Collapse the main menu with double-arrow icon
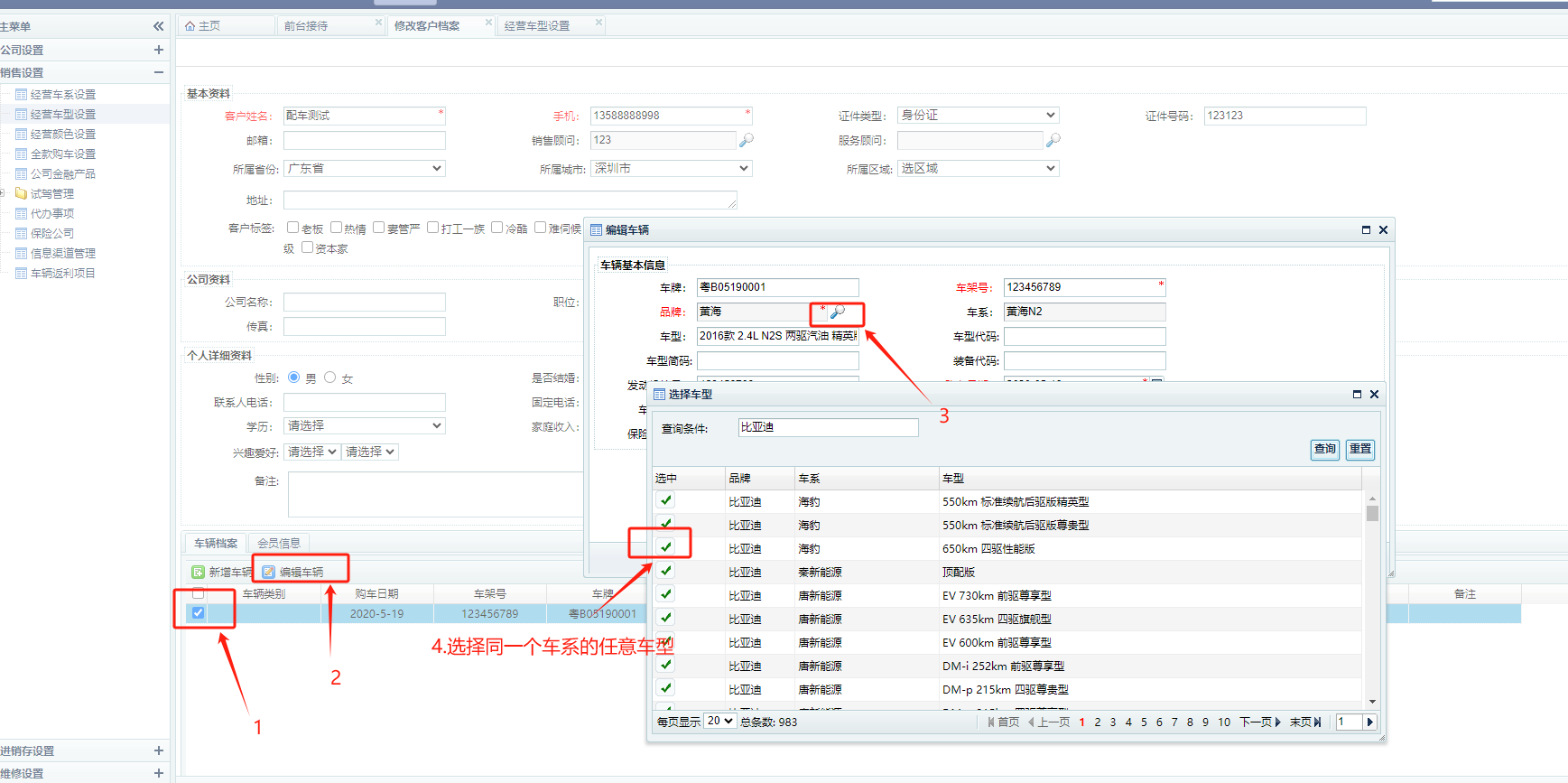This screenshot has width=1568, height=783. (x=159, y=26)
